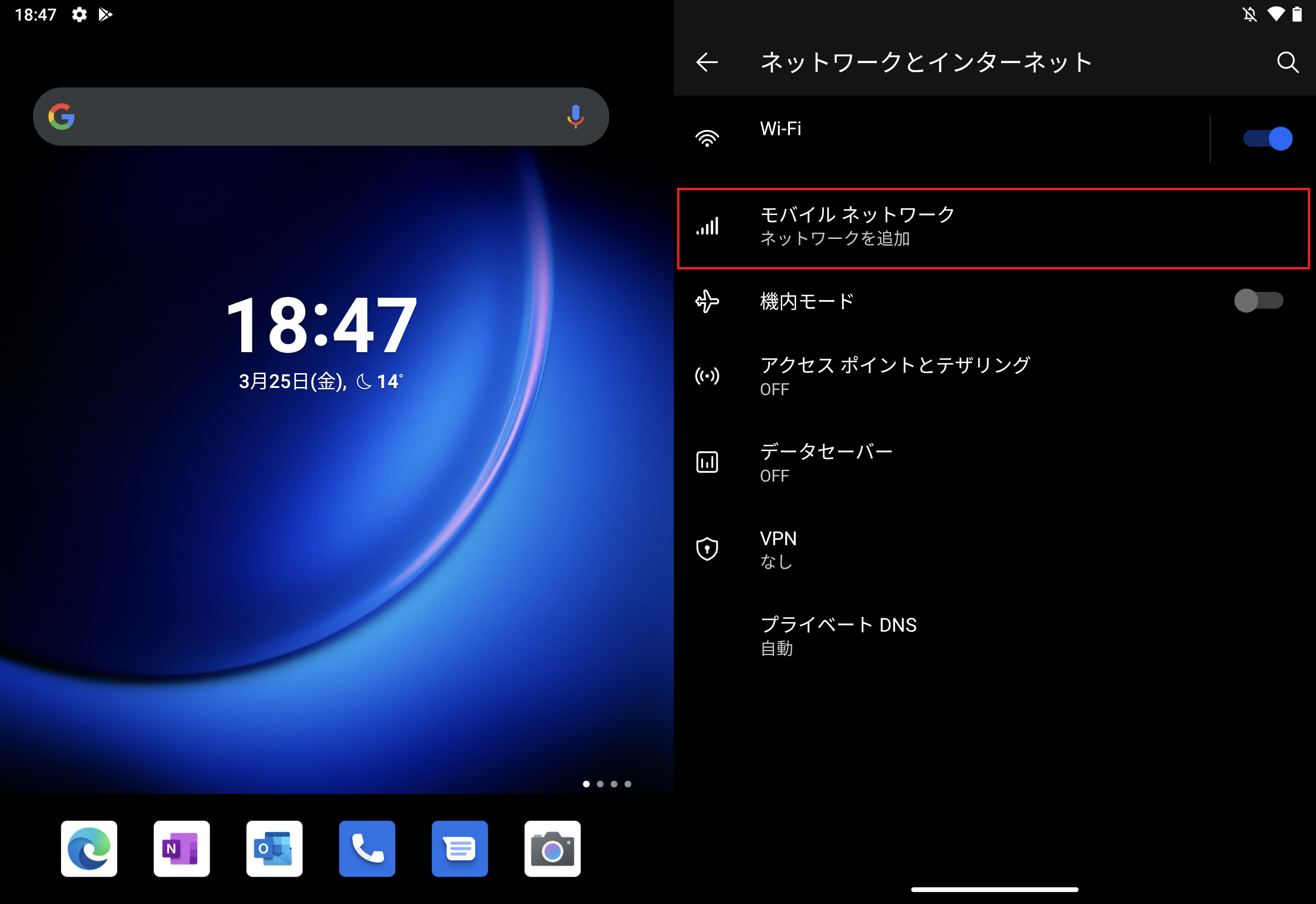
Task: Click the mobile signal bars icon
Action: tap(707, 226)
